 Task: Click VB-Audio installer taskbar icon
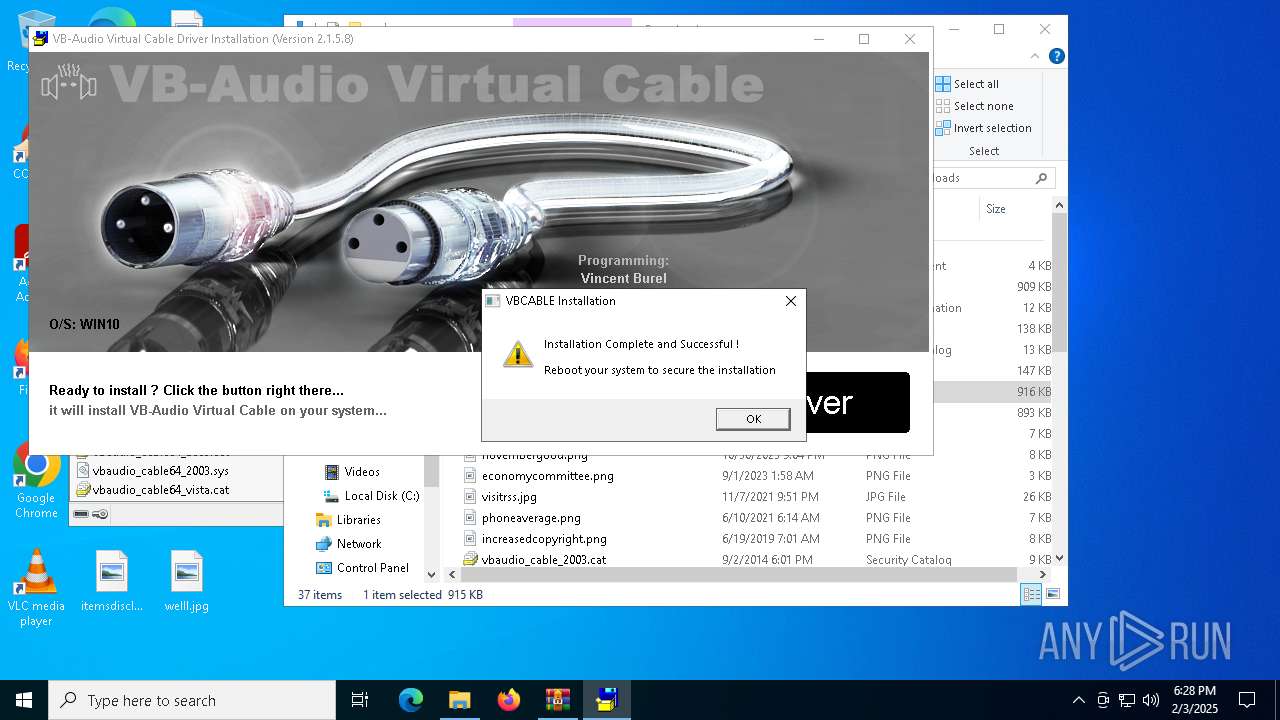click(x=607, y=700)
